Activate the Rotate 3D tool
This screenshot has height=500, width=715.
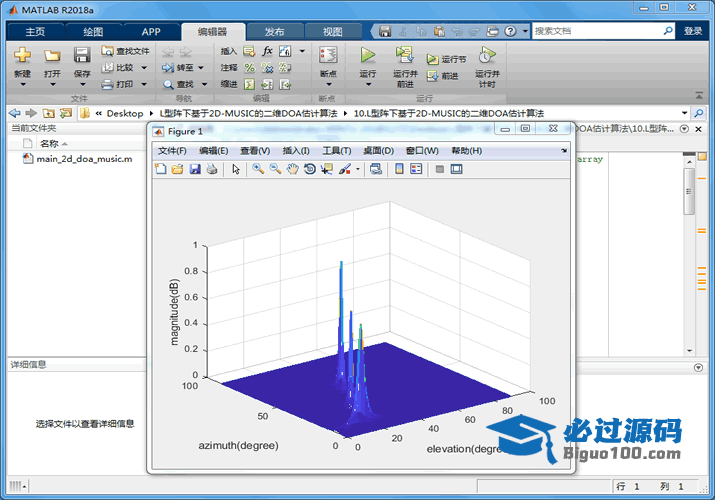310,169
